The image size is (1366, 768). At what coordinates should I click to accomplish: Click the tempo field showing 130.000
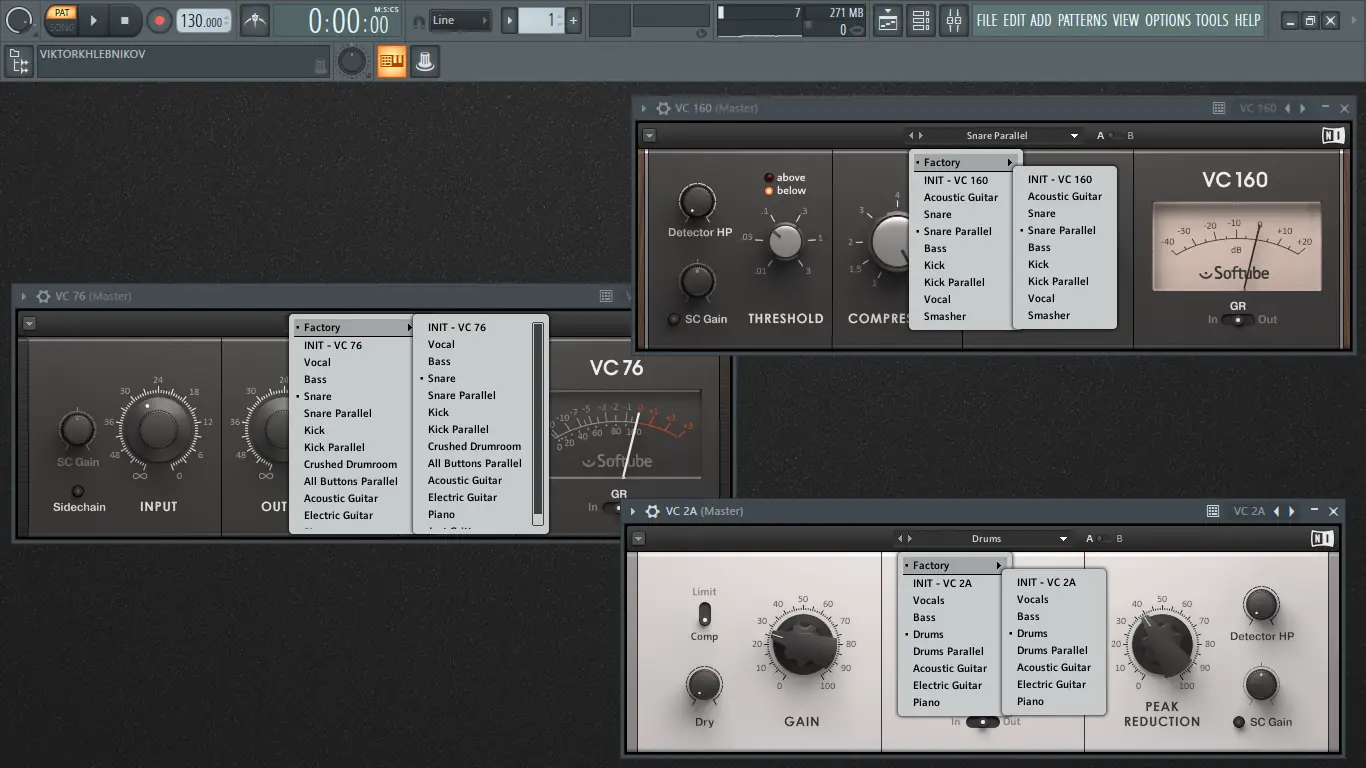click(x=201, y=21)
